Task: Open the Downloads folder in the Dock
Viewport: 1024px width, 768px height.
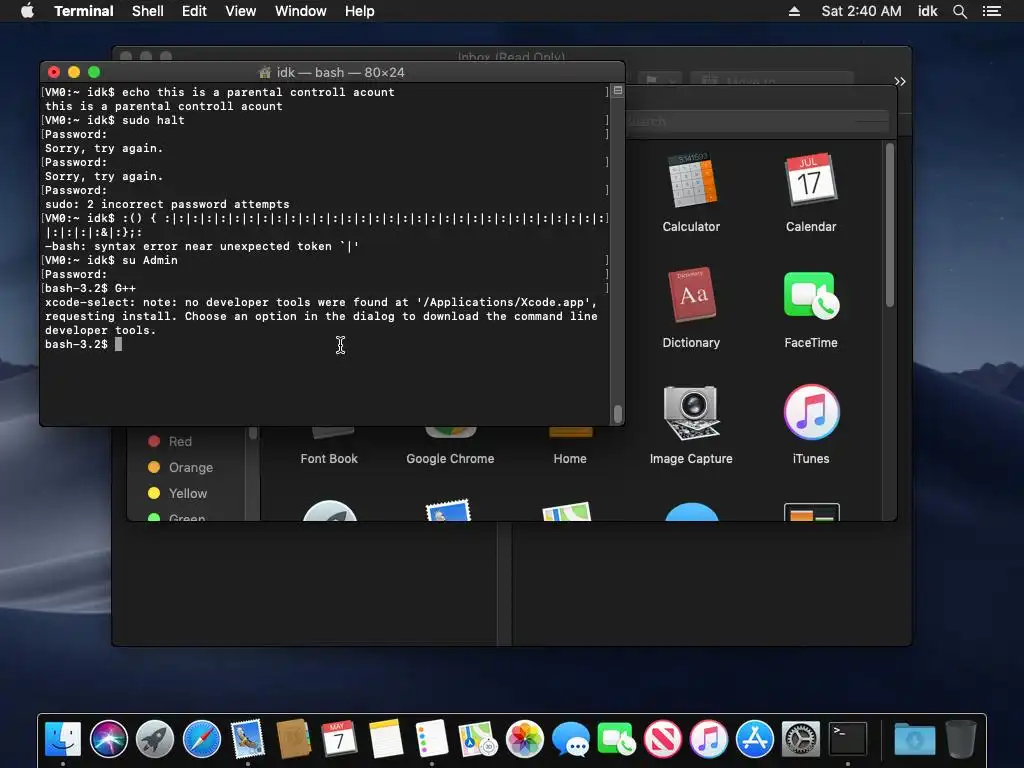Action: click(914, 739)
